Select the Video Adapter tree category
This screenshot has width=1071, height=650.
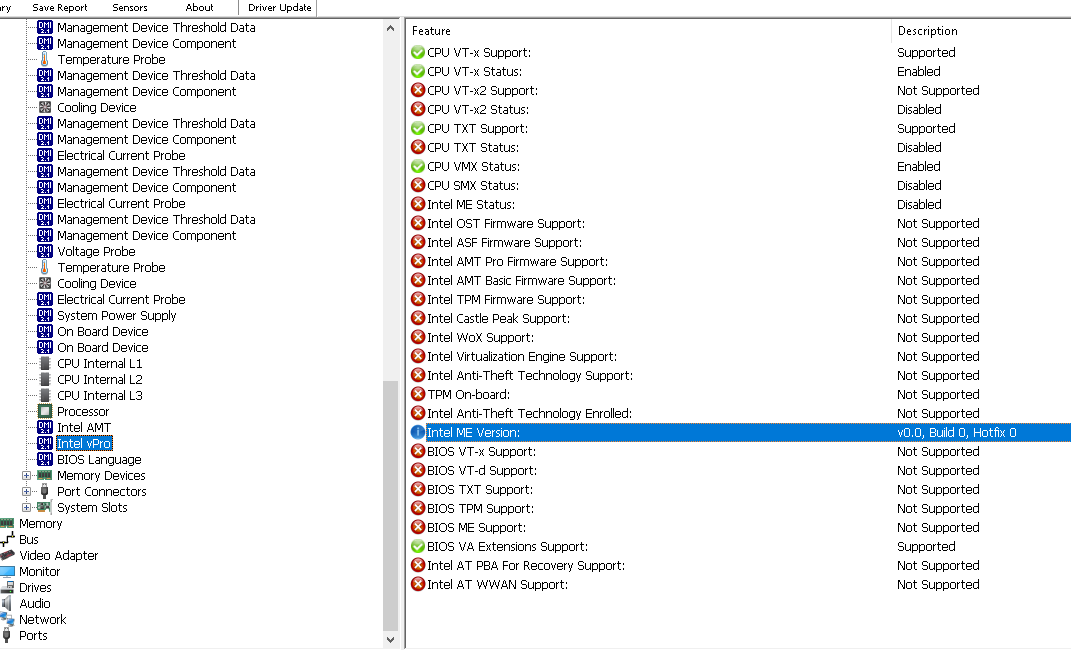[59, 555]
